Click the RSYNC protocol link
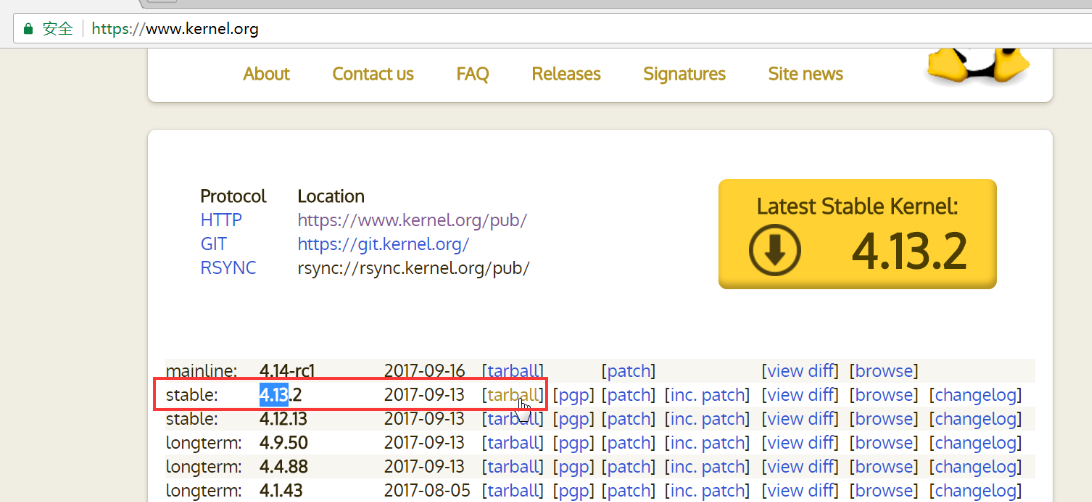 pyautogui.click(x=228, y=268)
